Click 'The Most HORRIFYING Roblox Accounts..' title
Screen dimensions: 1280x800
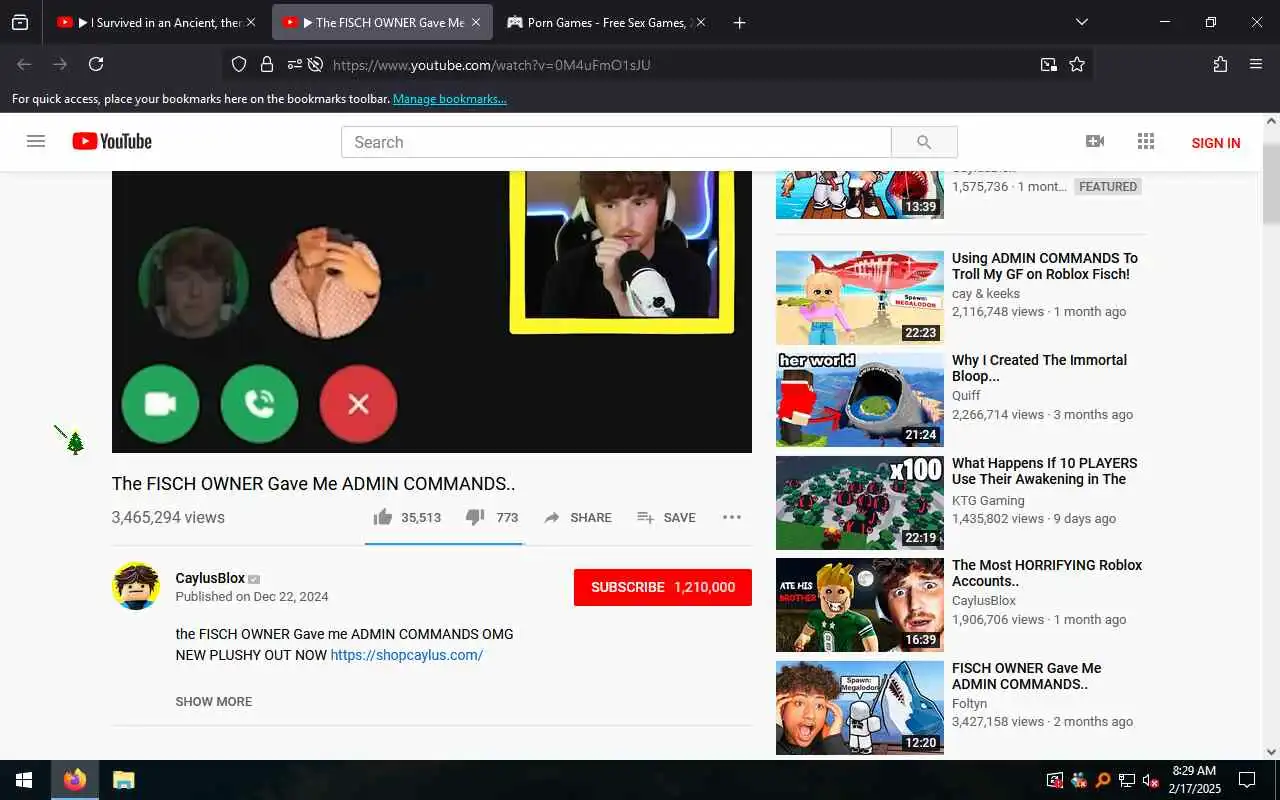tap(1047, 573)
